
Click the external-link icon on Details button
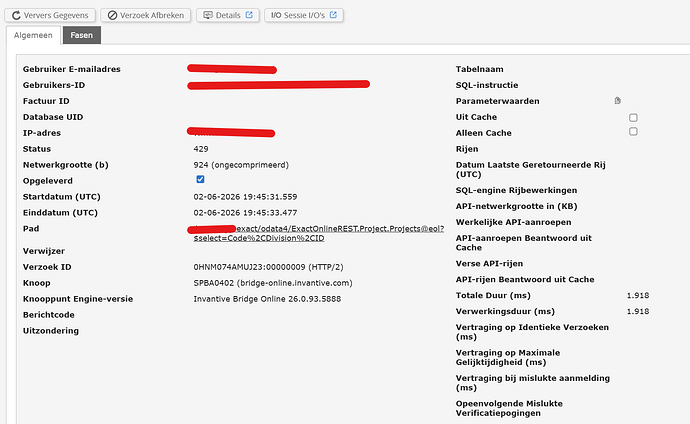249,15
